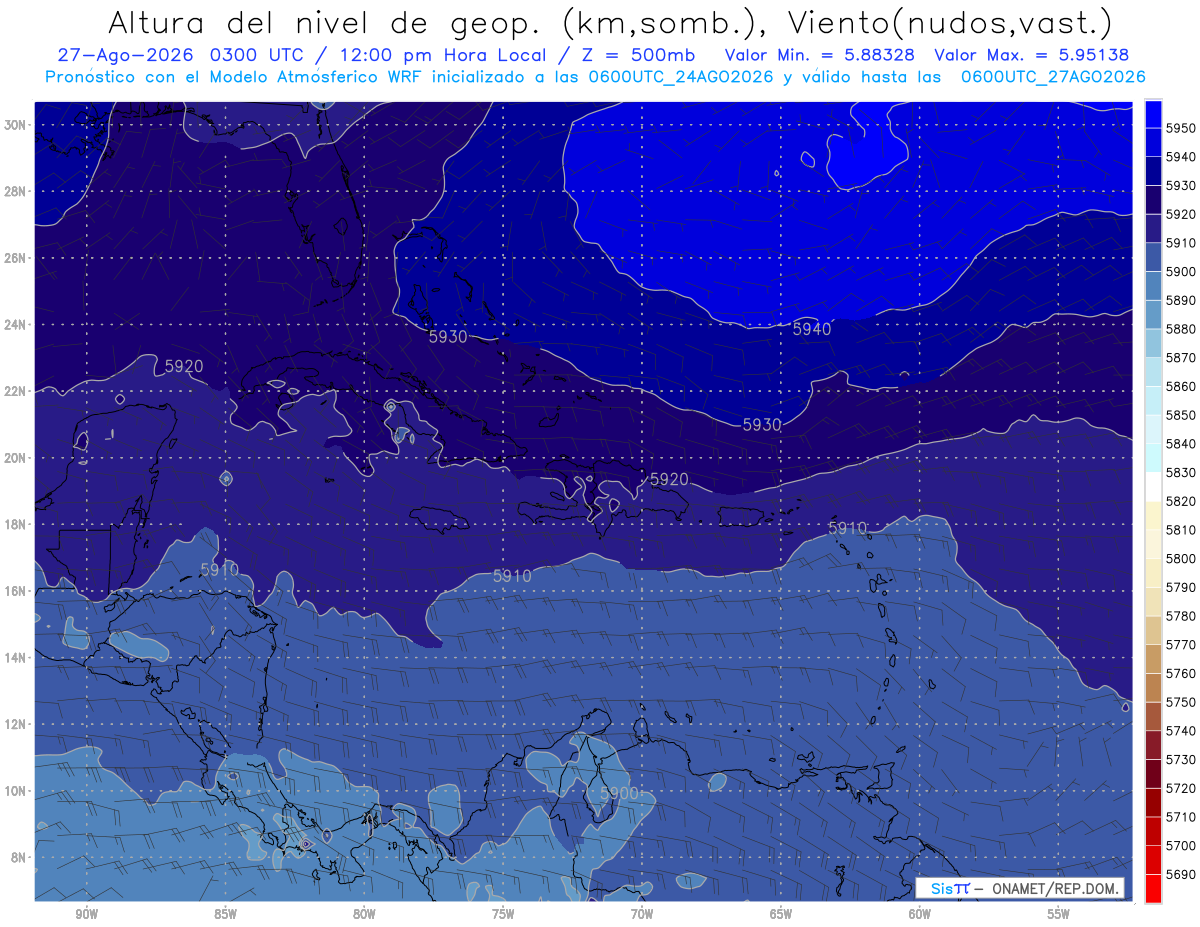Click the 5940 contour label on the map
Image resolution: width=1200 pixels, height=927 pixels.
[811, 329]
